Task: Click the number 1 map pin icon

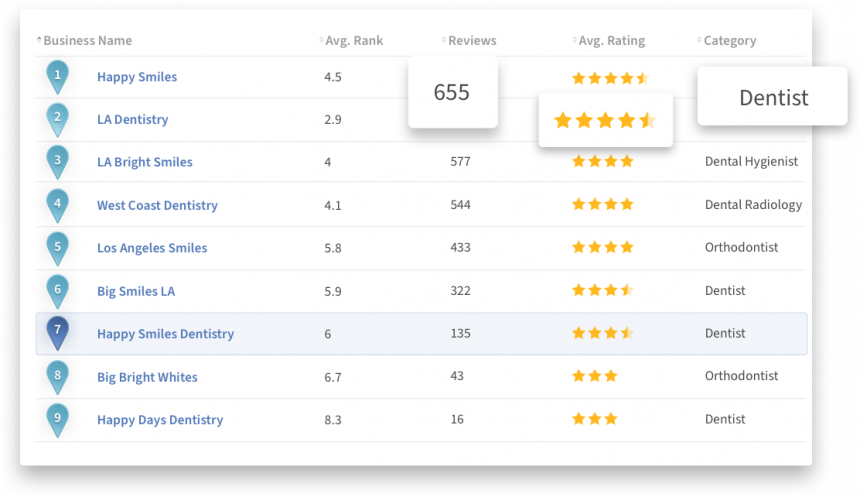Action: [x=58, y=75]
